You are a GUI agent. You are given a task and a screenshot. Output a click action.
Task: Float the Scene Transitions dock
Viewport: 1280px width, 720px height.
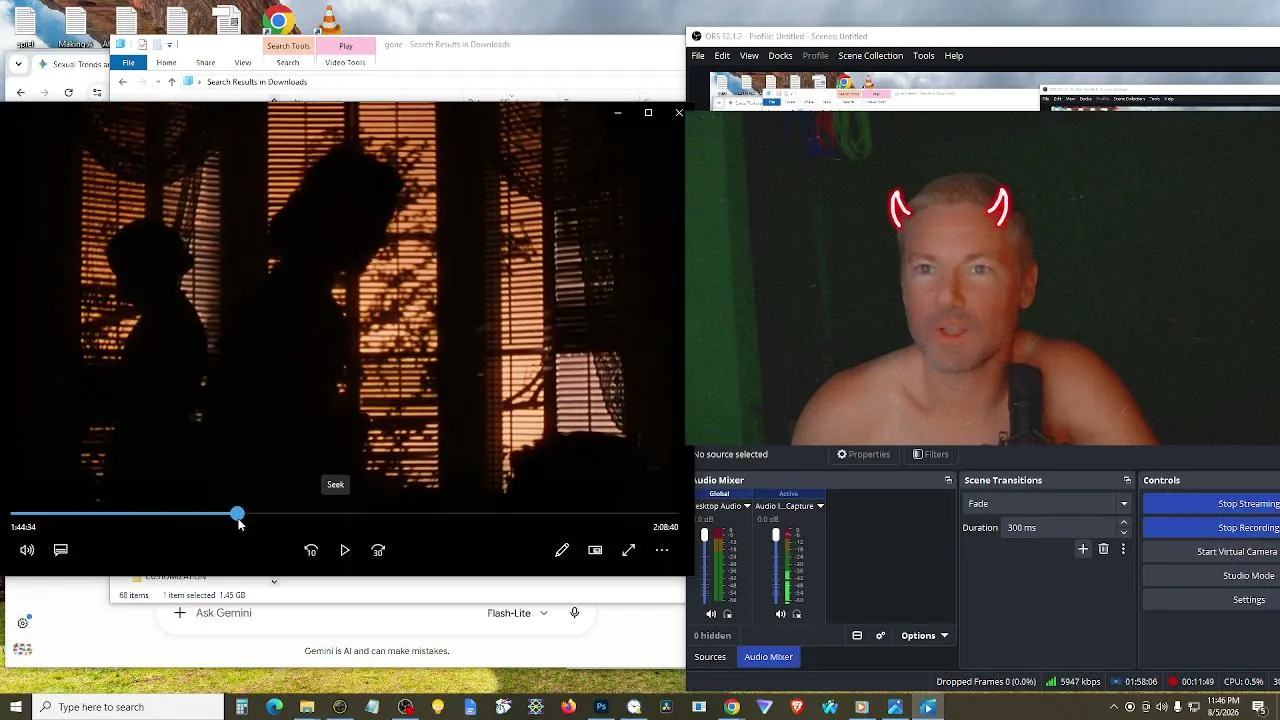pos(1127,480)
